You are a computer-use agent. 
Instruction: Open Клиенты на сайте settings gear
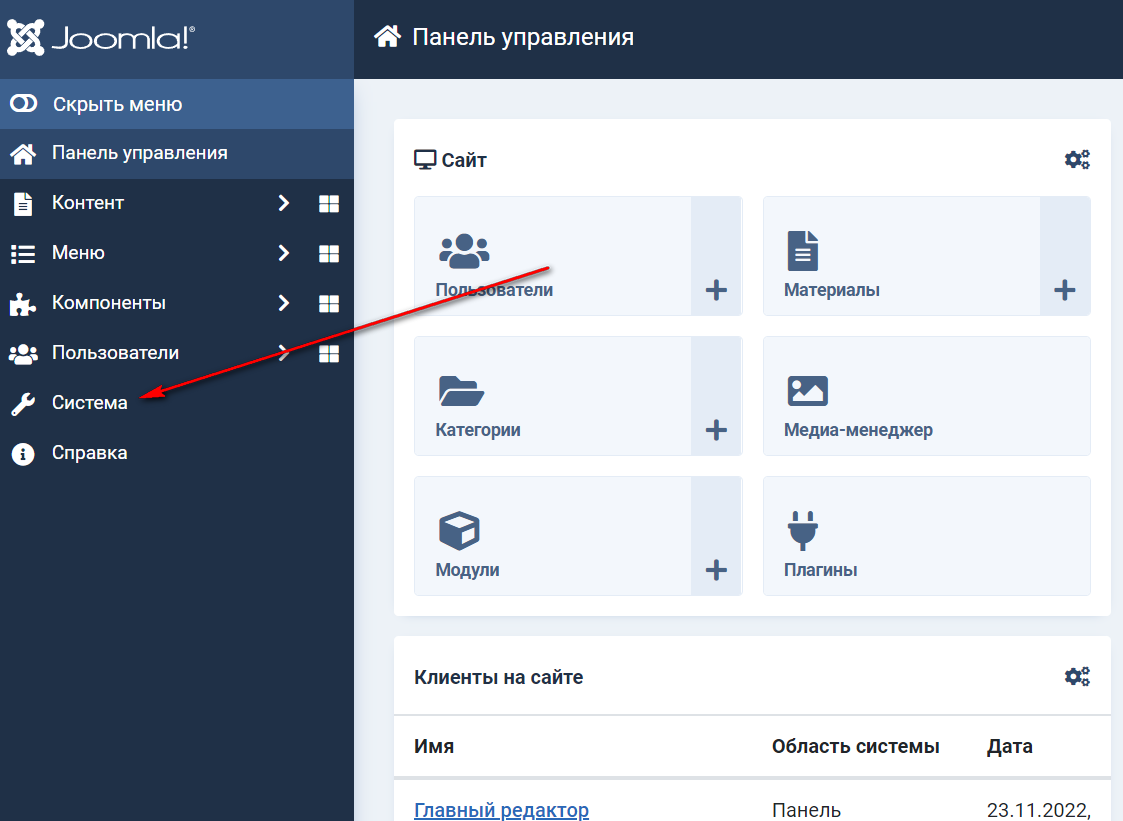point(1077,677)
